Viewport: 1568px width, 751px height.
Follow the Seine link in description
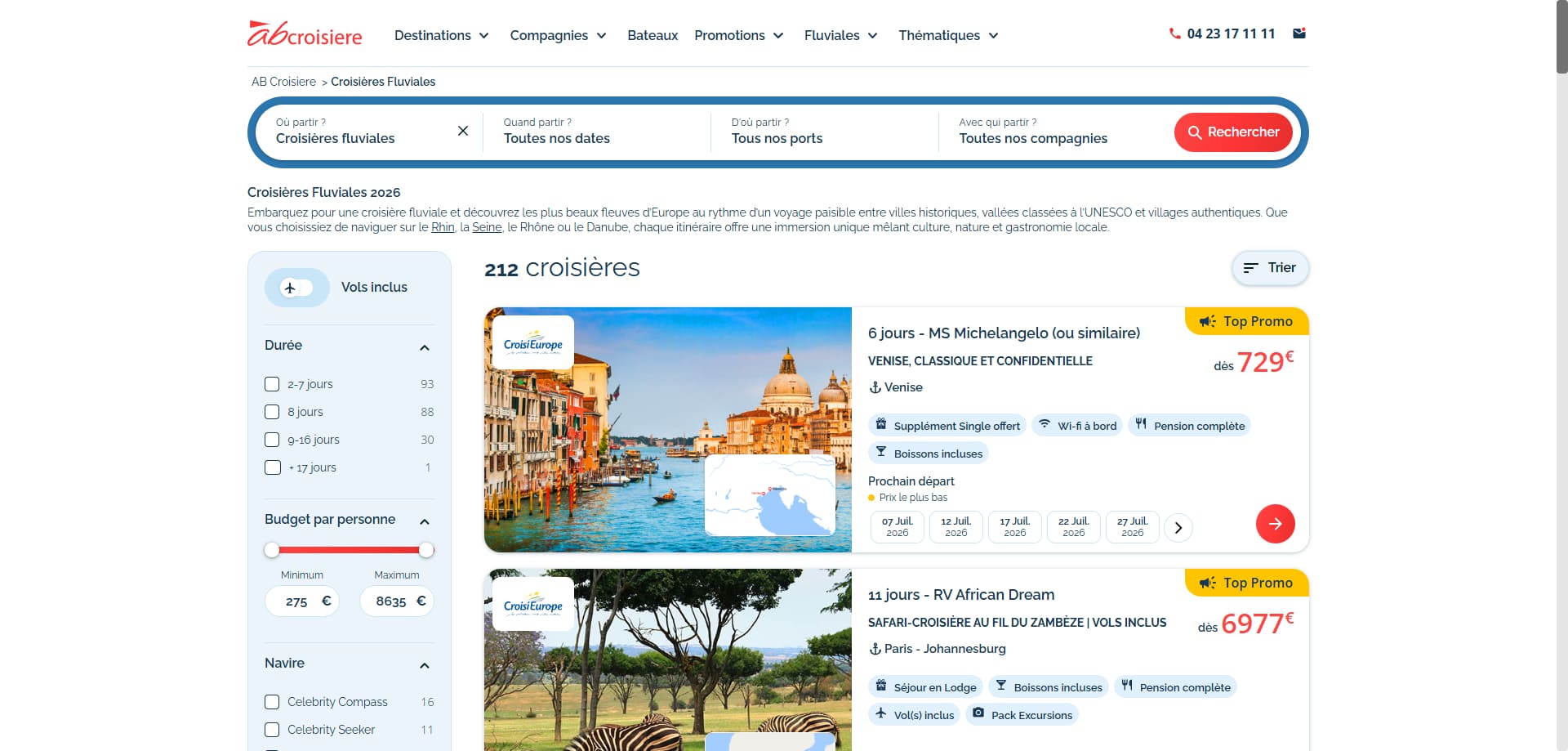pyautogui.click(x=487, y=227)
